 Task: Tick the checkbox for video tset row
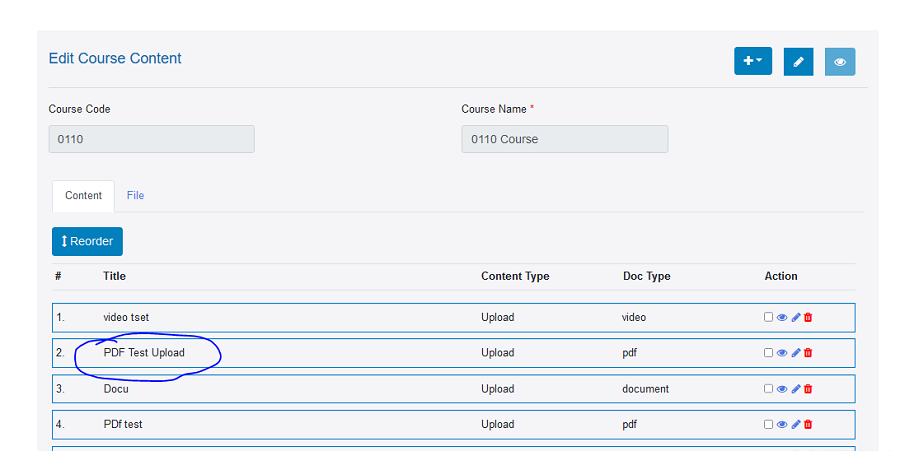click(x=768, y=317)
